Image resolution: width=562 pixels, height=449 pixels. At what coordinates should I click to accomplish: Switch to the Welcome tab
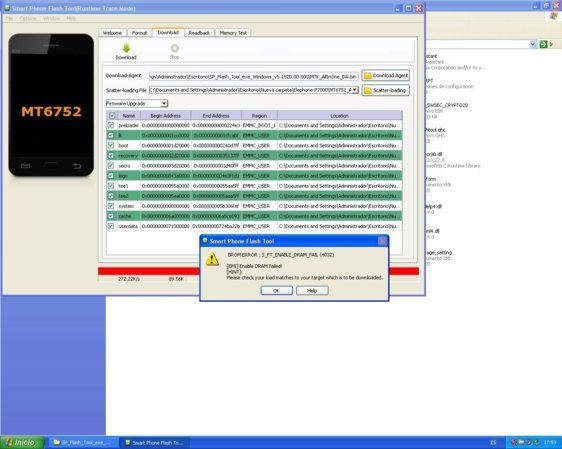click(x=113, y=33)
